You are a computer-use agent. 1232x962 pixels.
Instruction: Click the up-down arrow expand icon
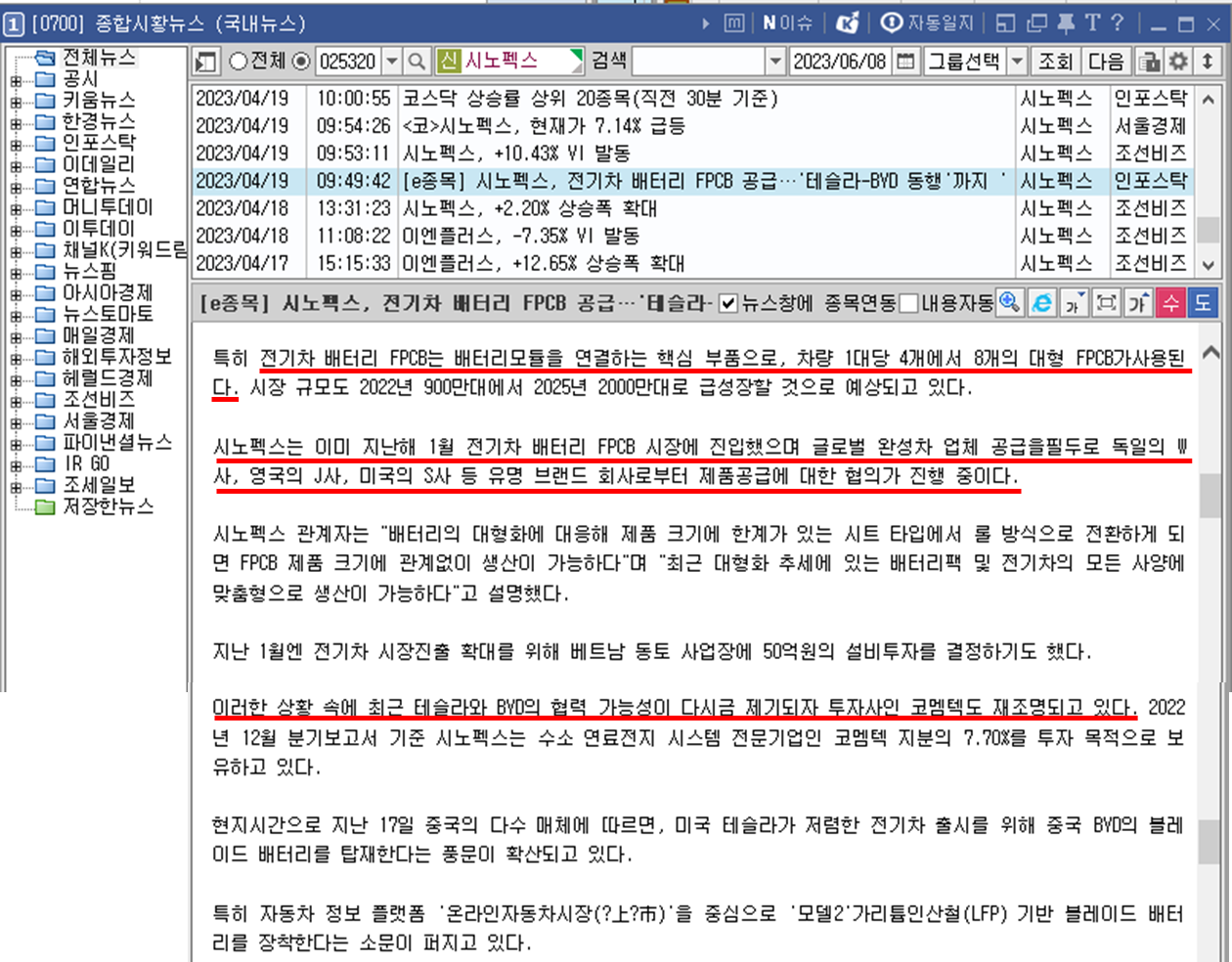pos(1208,62)
